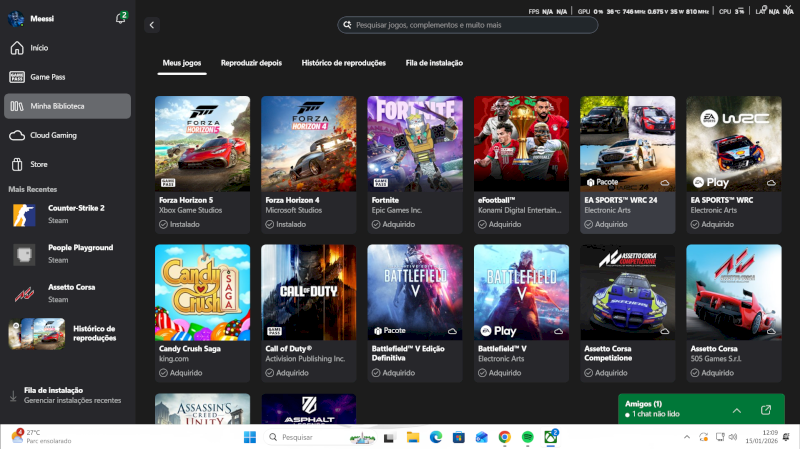The height and width of the screenshot is (449, 800).
Task: Open the Mail app from taskbar
Action: tap(482, 437)
